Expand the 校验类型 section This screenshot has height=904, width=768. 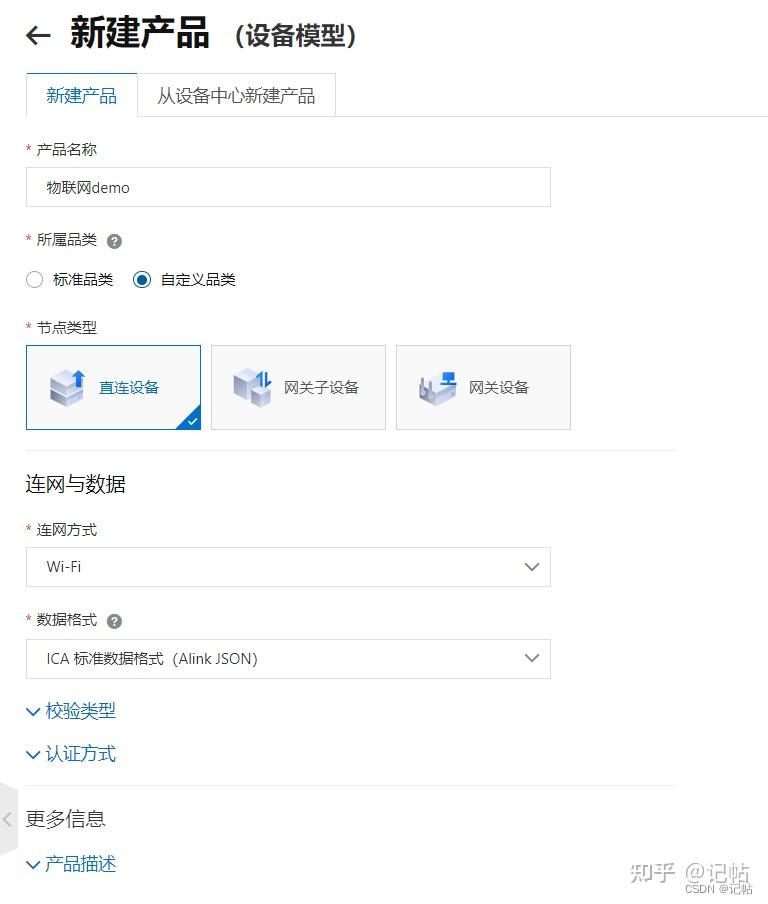(71, 711)
